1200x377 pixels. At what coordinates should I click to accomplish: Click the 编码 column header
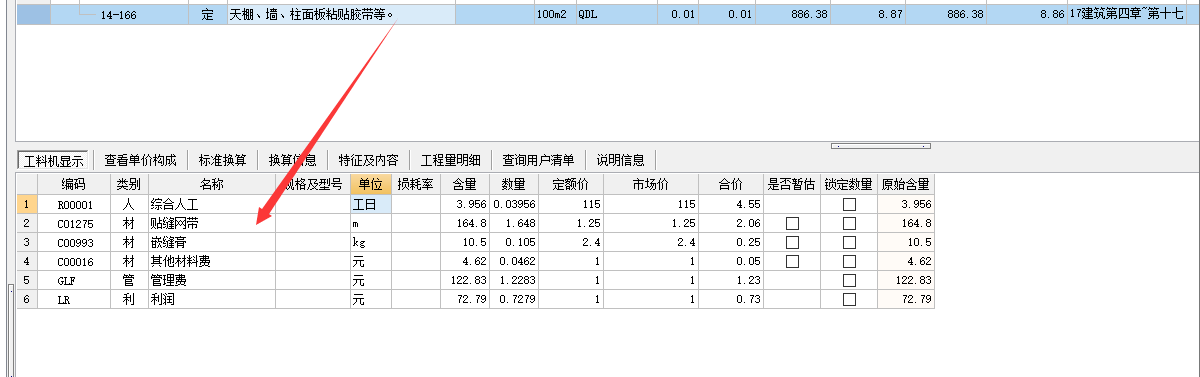pos(74,184)
